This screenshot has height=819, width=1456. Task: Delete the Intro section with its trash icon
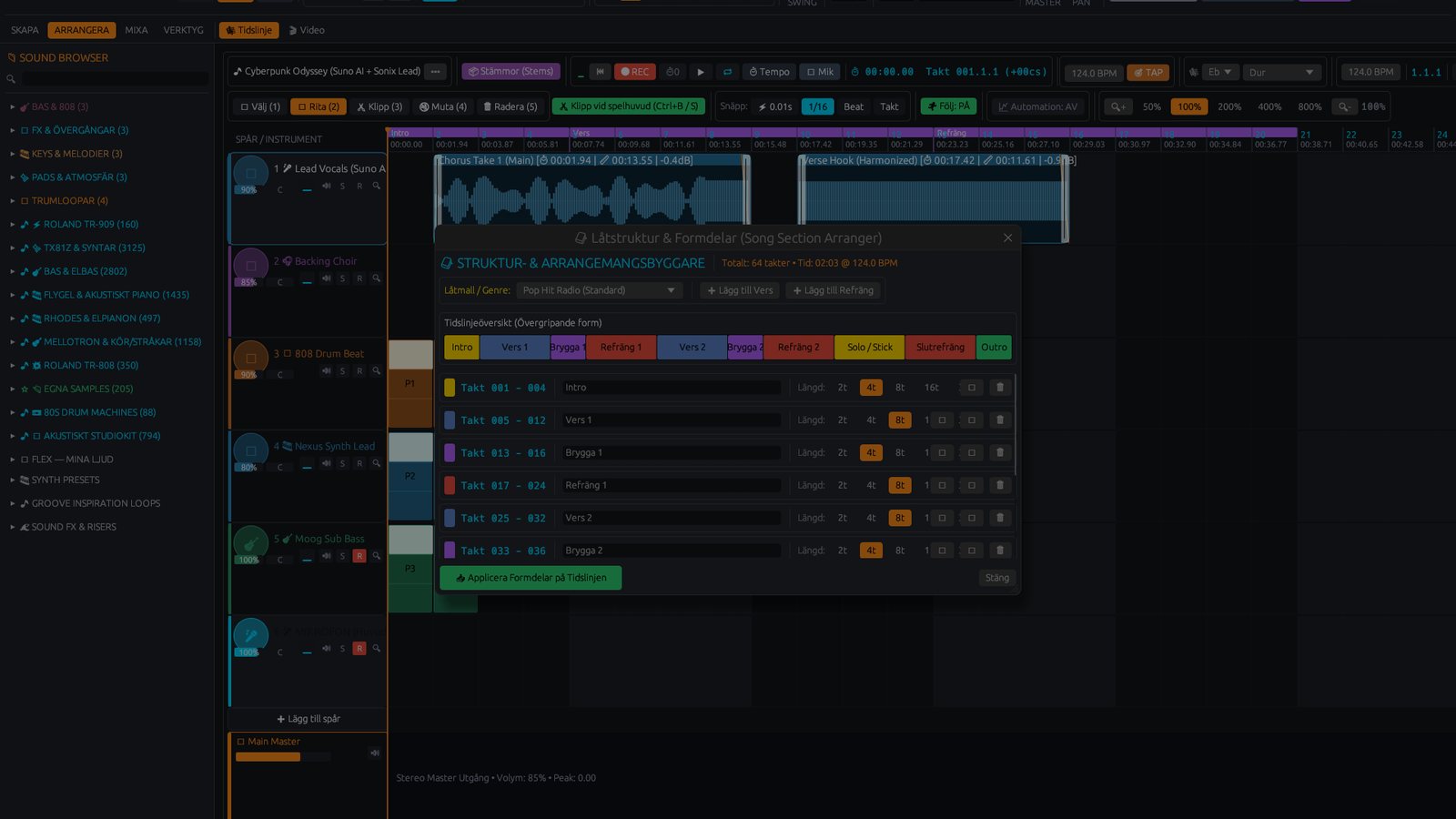1000,388
